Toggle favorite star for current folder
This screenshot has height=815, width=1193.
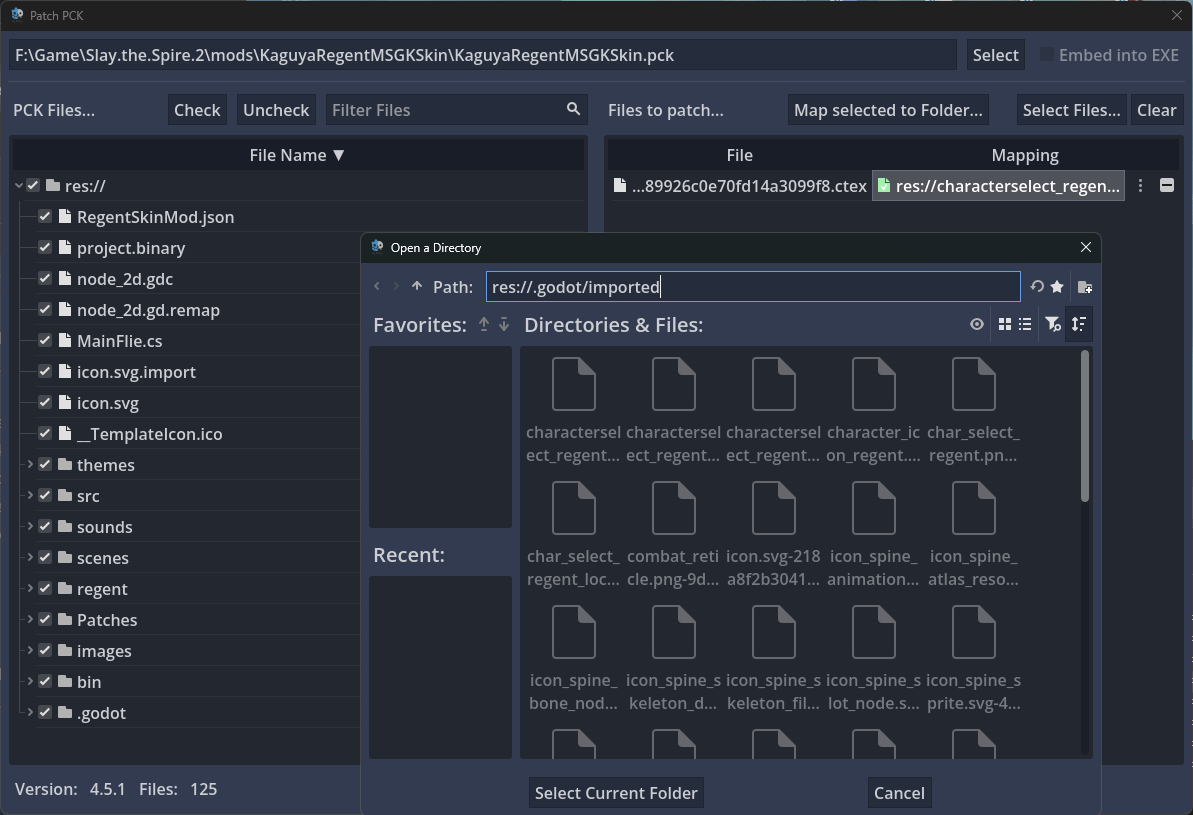click(1057, 287)
